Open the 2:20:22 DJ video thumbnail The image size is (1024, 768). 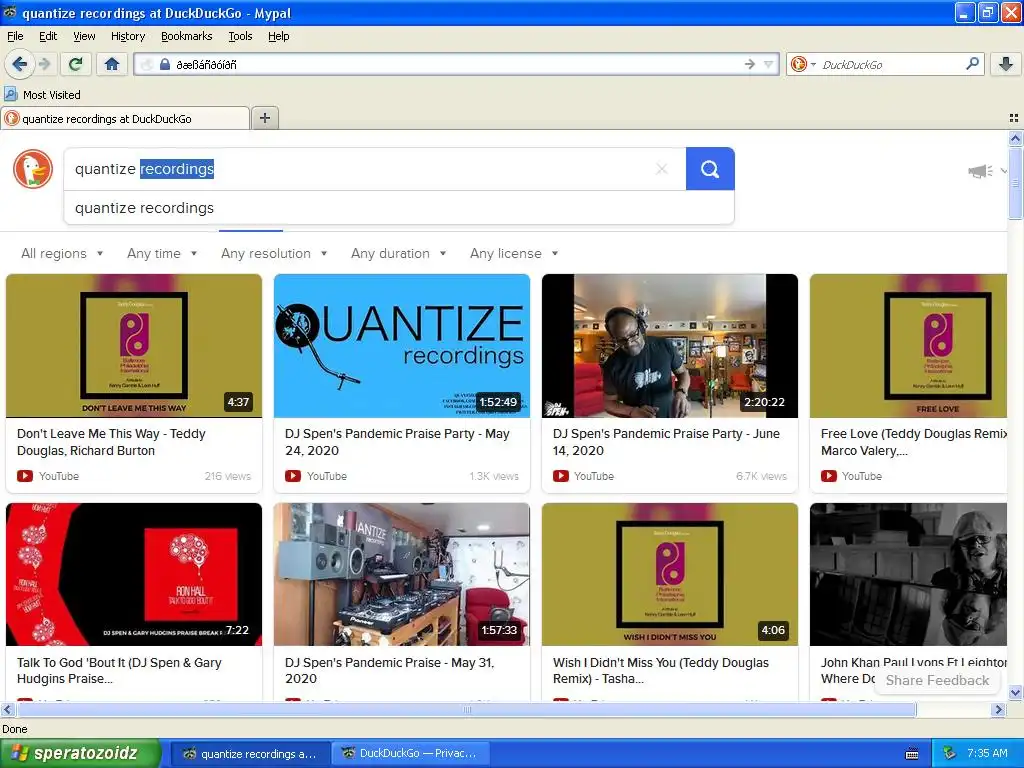(669, 345)
